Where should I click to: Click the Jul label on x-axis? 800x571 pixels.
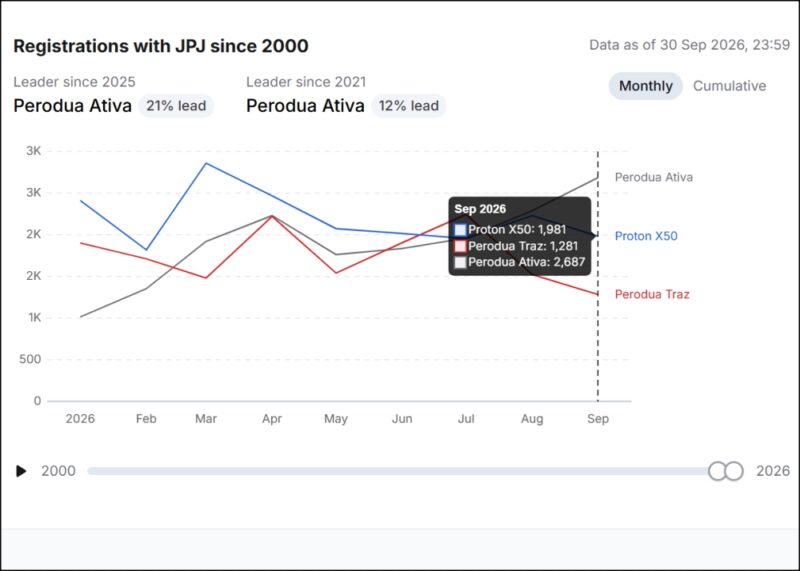coord(466,418)
